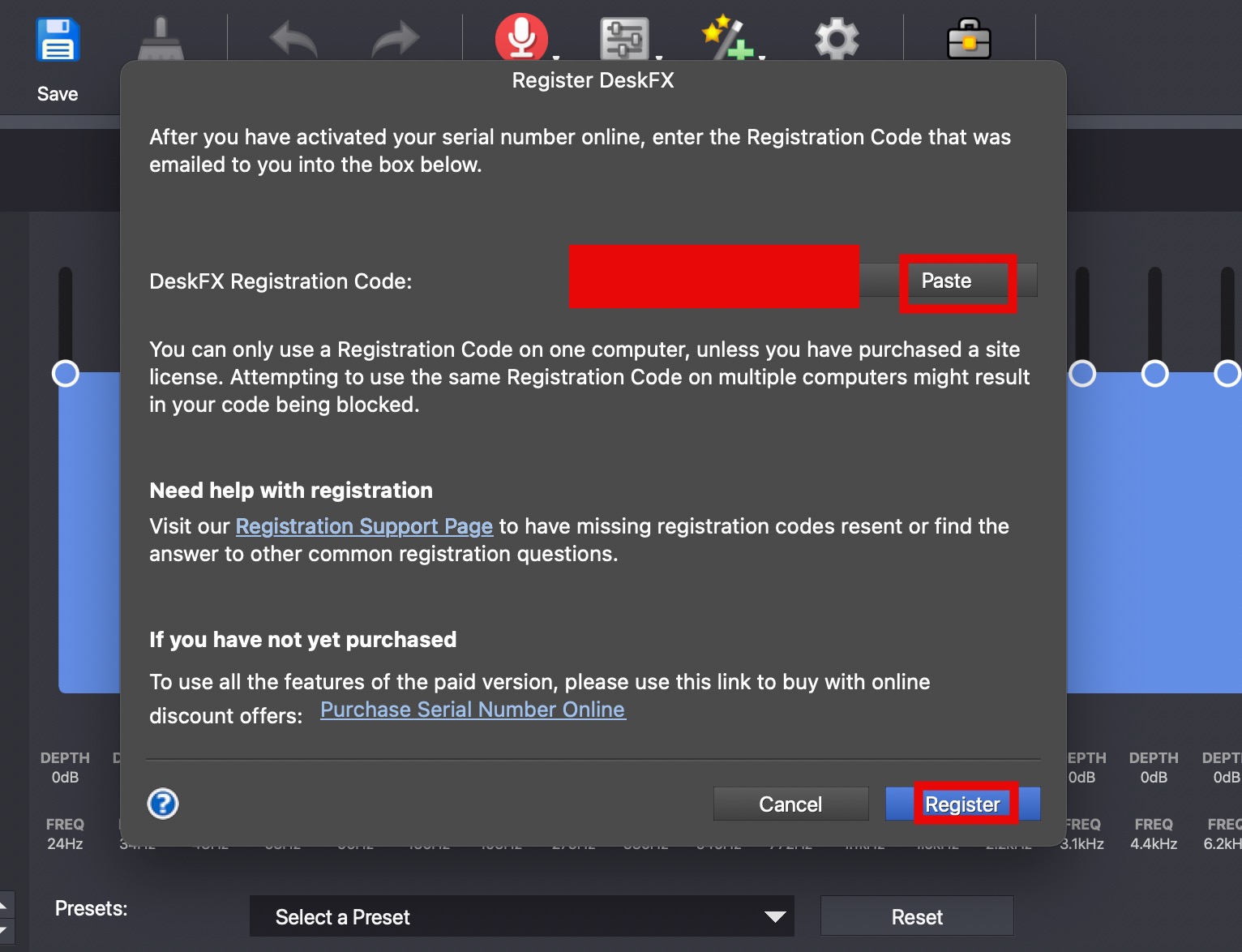
Task: Open help with the blue question mark
Action: [163, 804]
